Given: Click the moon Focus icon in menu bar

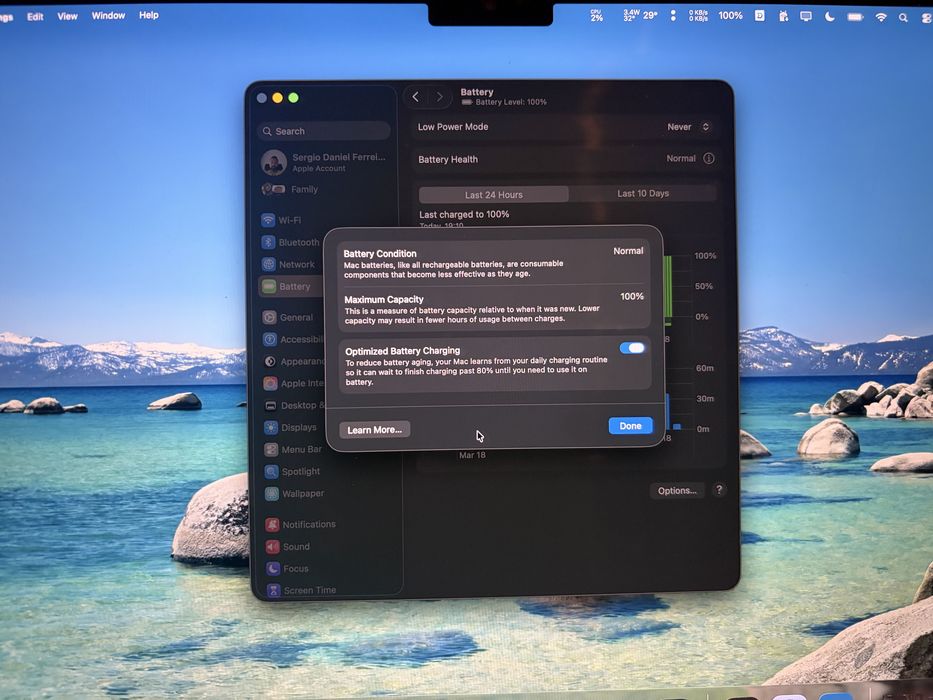Looking at the screenshot, I should 829,17.
